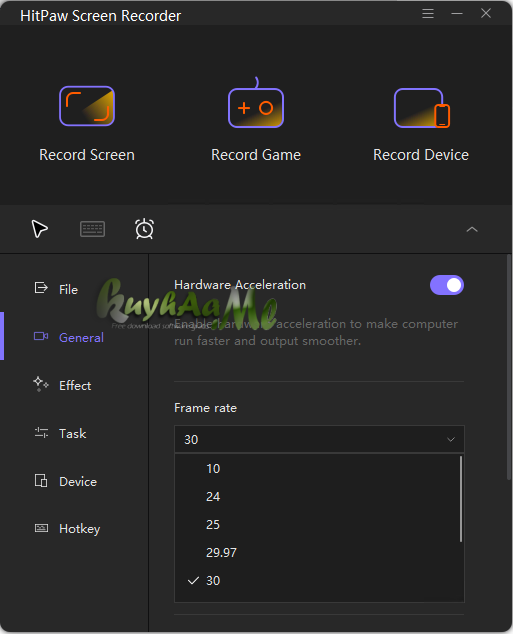The height and width of the screenshot is (634, 513).
Task: Click the Effect tab sparkle icon
Action: 41,384
